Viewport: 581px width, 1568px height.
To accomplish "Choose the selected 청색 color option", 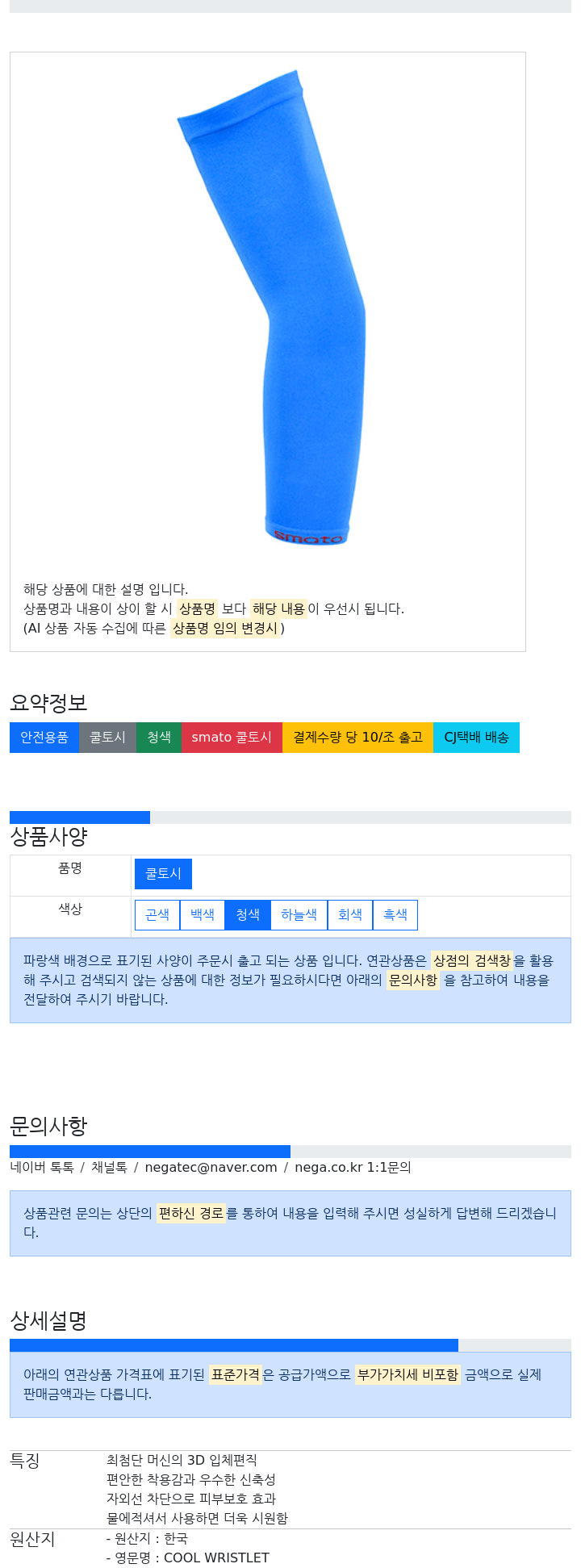I will (248, 915).
